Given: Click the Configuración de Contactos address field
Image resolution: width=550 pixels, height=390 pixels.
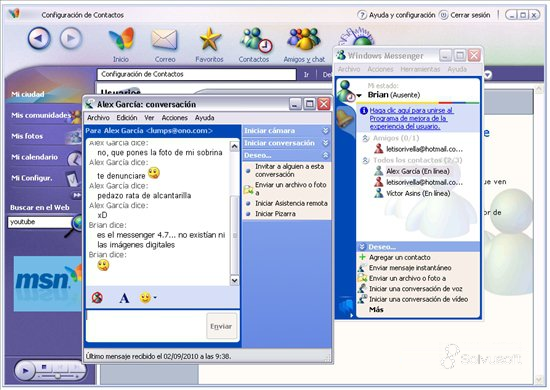Looking at the screenshot, I should pos(196,74).
